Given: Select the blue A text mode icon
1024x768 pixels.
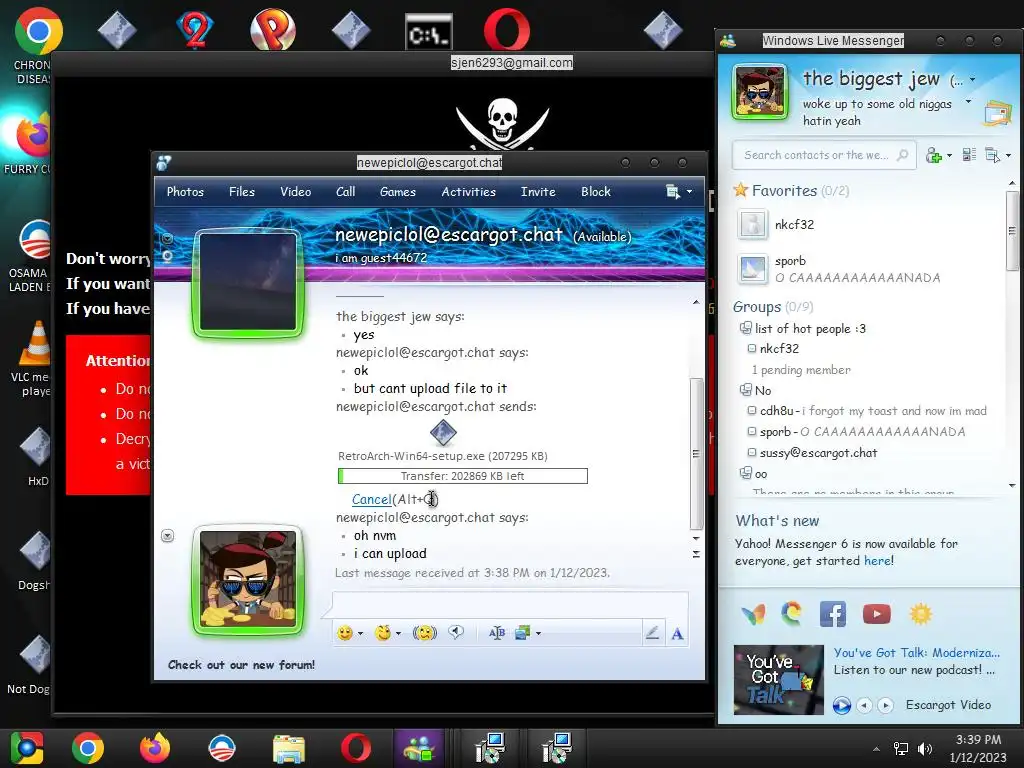Looking at the screenshot, I should 677,633.
